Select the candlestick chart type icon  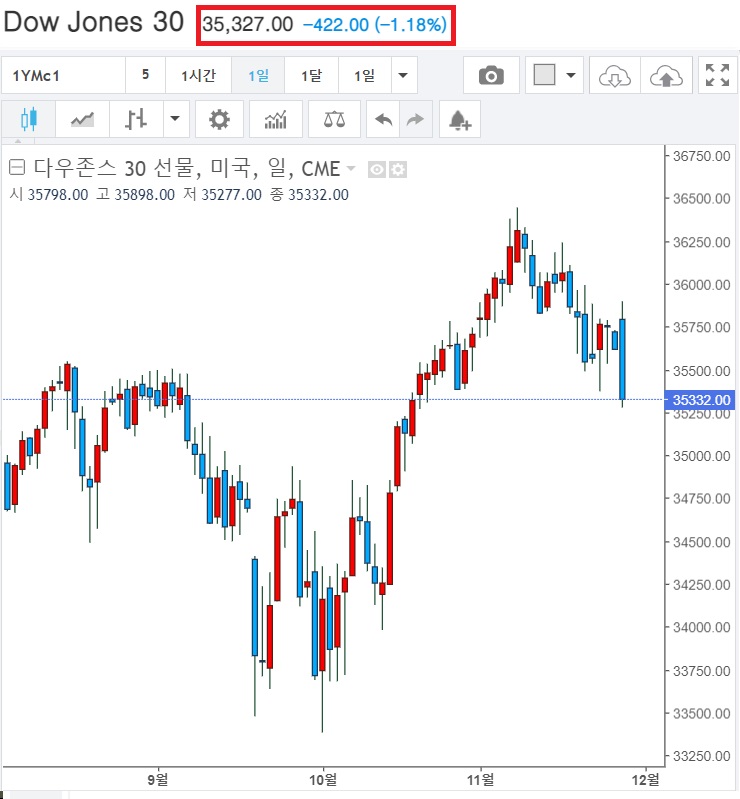[29, 119]
